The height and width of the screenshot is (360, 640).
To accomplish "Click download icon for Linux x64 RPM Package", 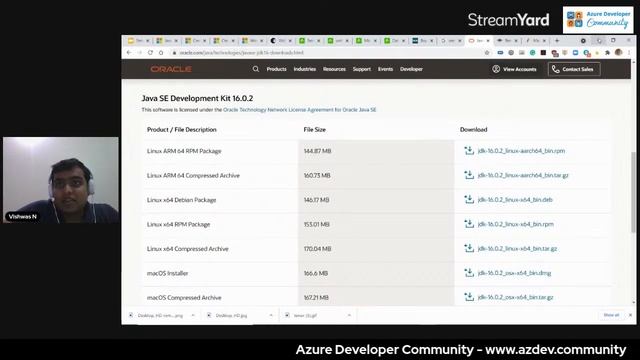I will click(x=469, y=224).
